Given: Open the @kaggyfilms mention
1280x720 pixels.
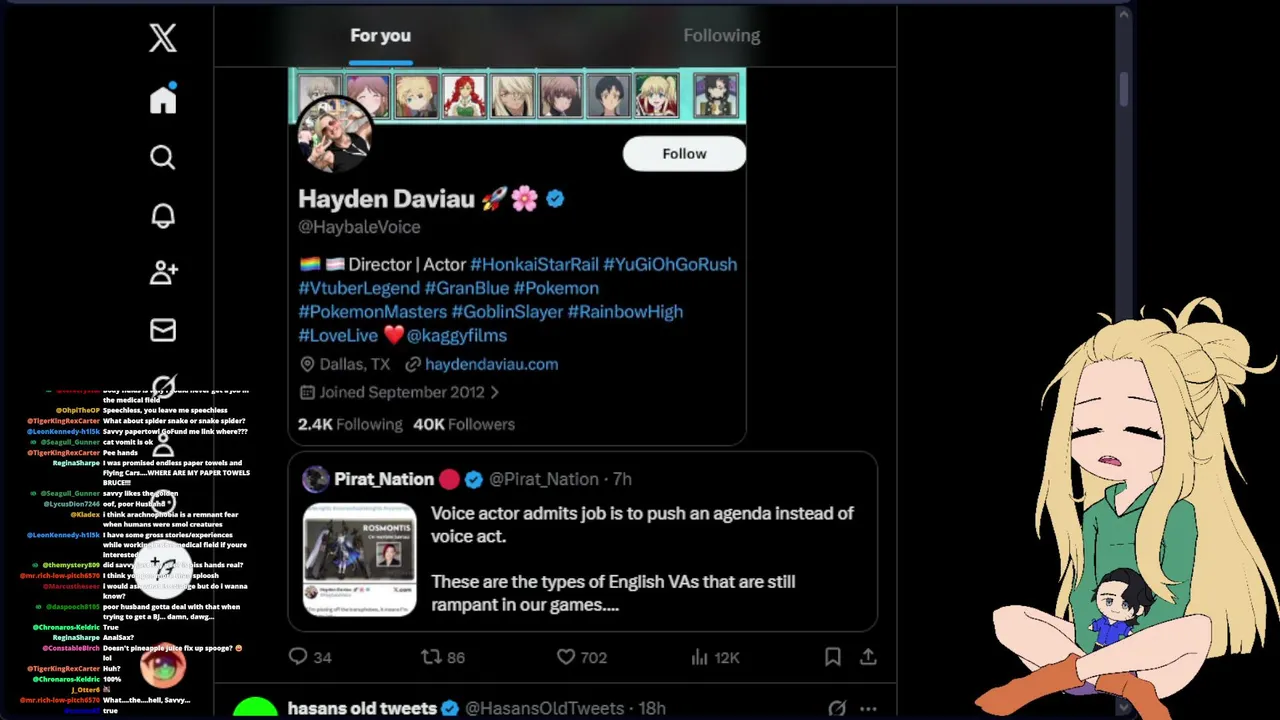Looking at the screenshot, I should pos(456,336).
